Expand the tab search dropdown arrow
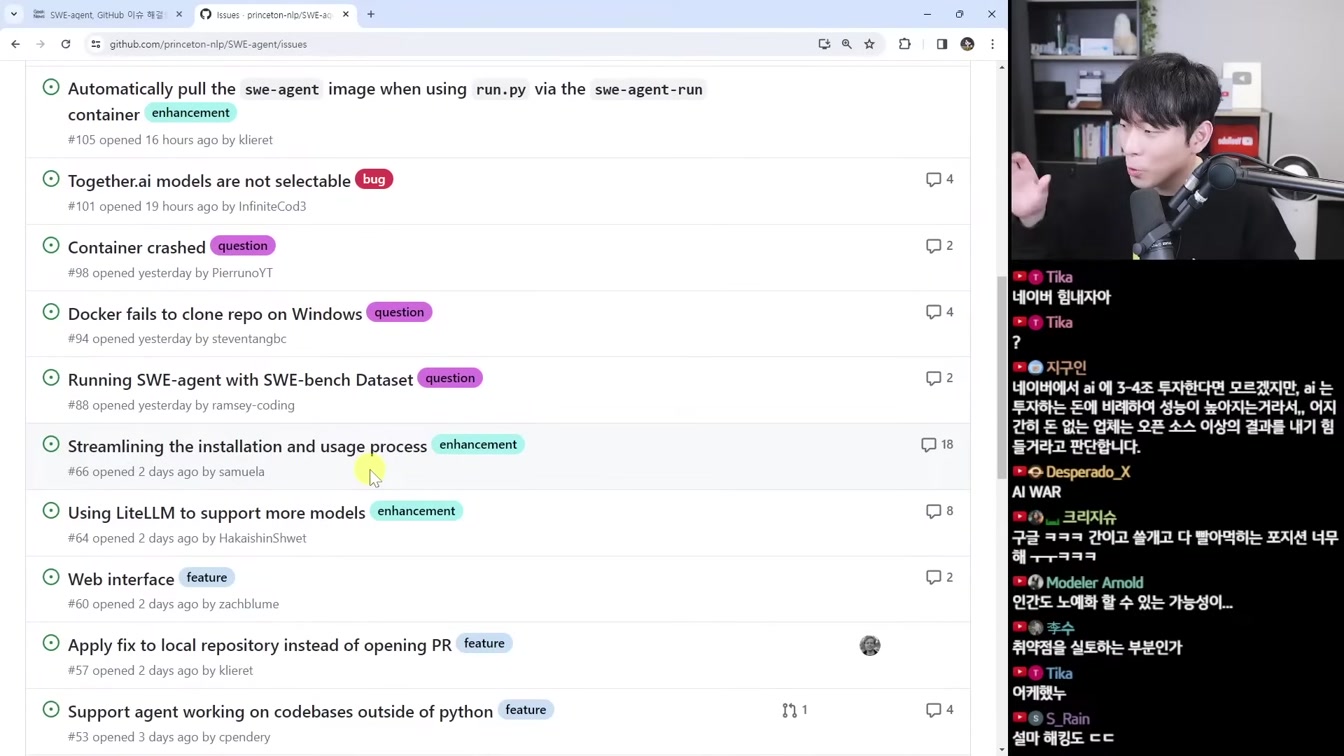This screenshot has height=756, width=1344. (14, 14)
